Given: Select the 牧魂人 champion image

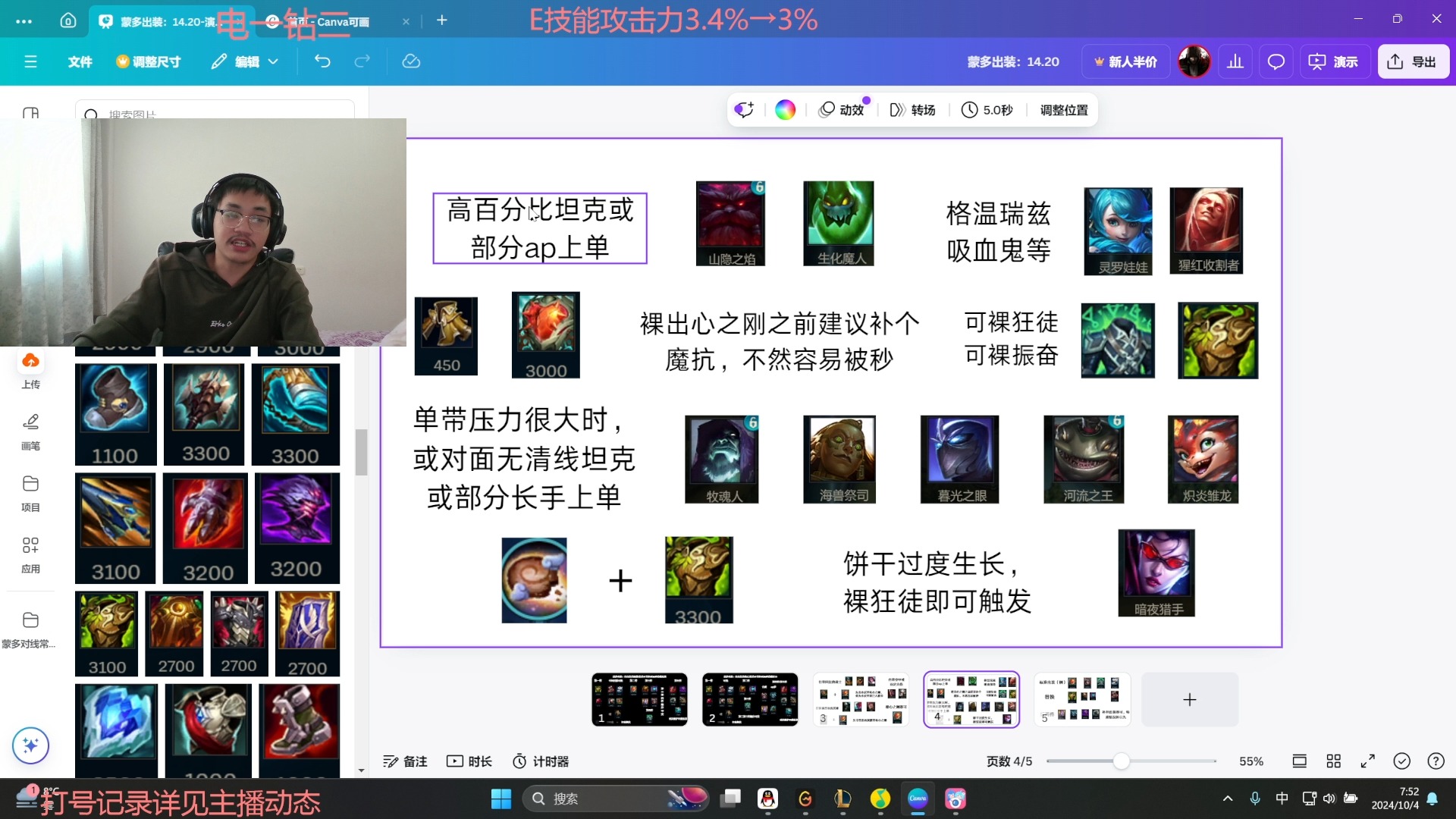Looking at the screenshot, I should (721, 460).
